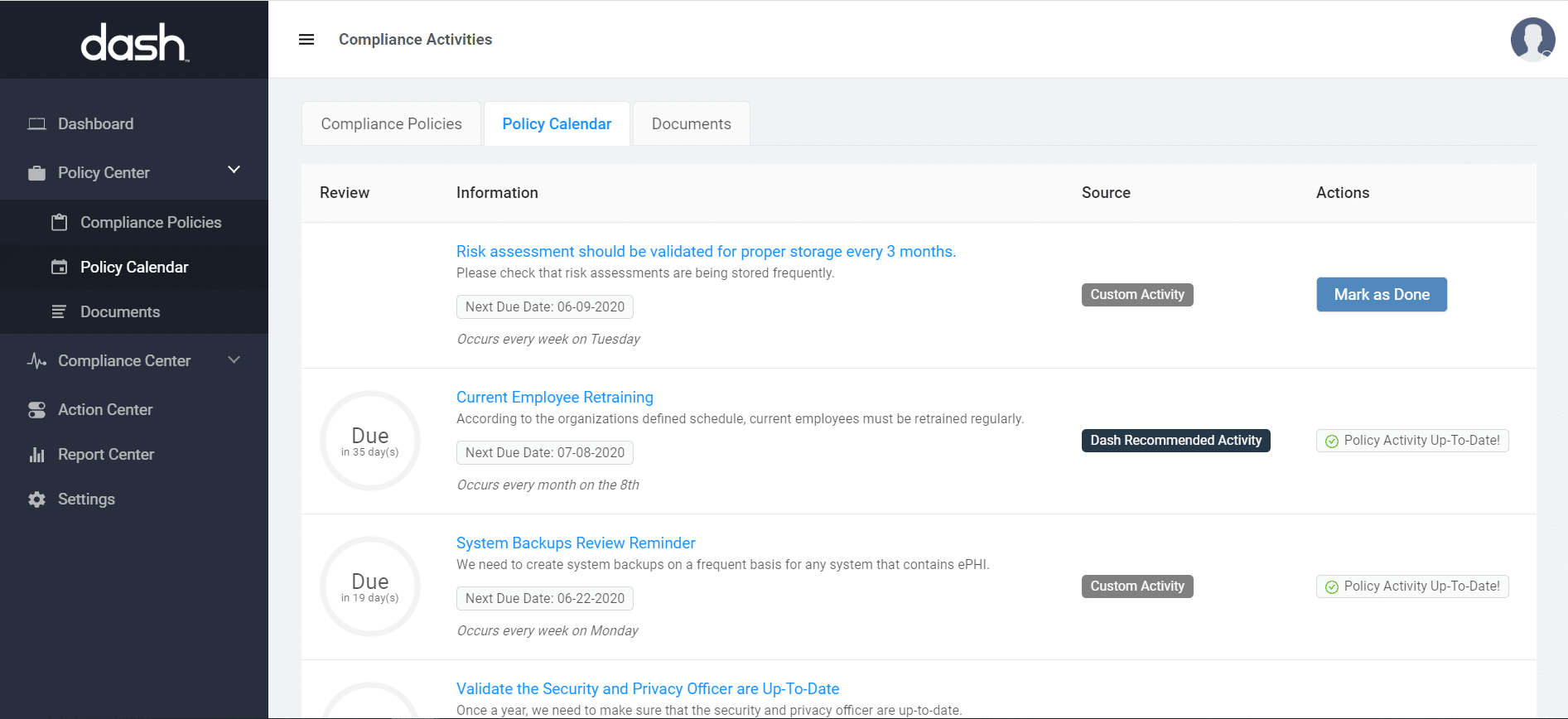Click the Settings gear icon
Screen dimensions: 1568x719
pyautogui.click(x=36, y=499)
